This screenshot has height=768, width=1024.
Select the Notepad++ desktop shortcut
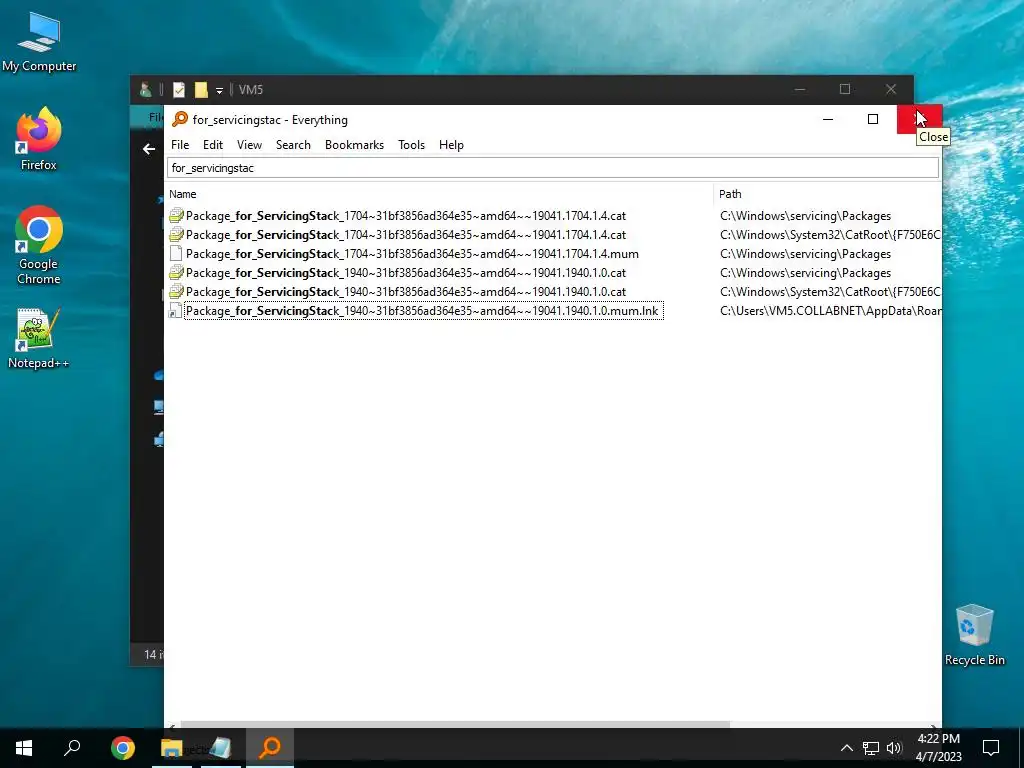coord(39,338)
